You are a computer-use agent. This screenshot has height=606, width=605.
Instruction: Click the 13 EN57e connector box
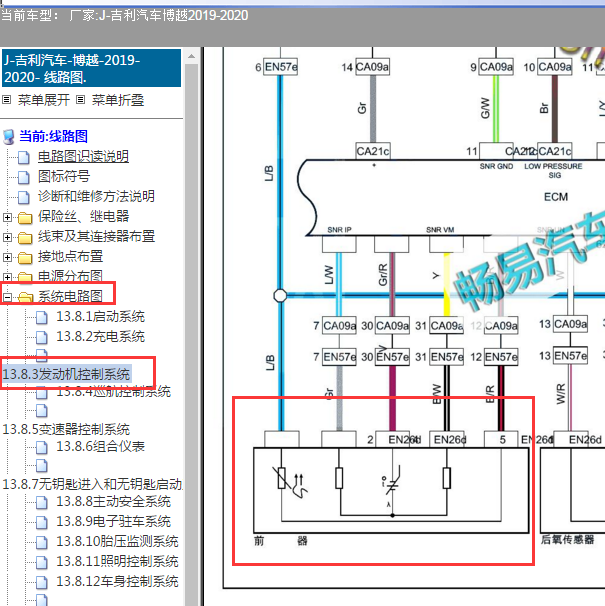tap(570, 356)
